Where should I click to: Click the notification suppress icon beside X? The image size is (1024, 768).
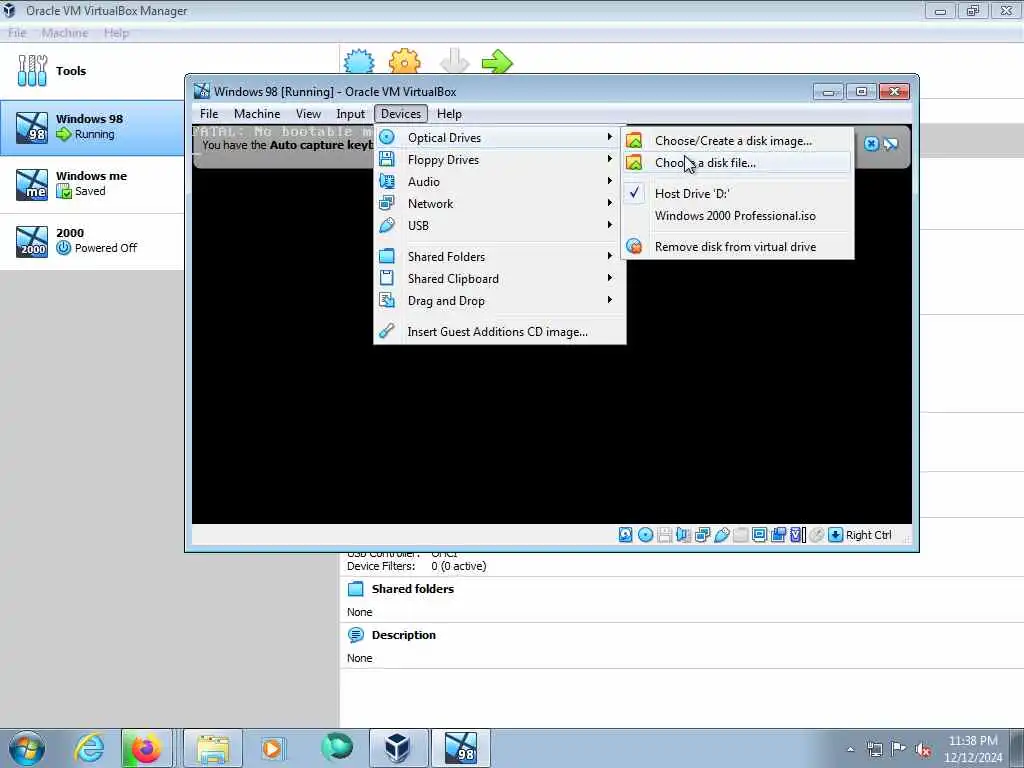[891, 144]
